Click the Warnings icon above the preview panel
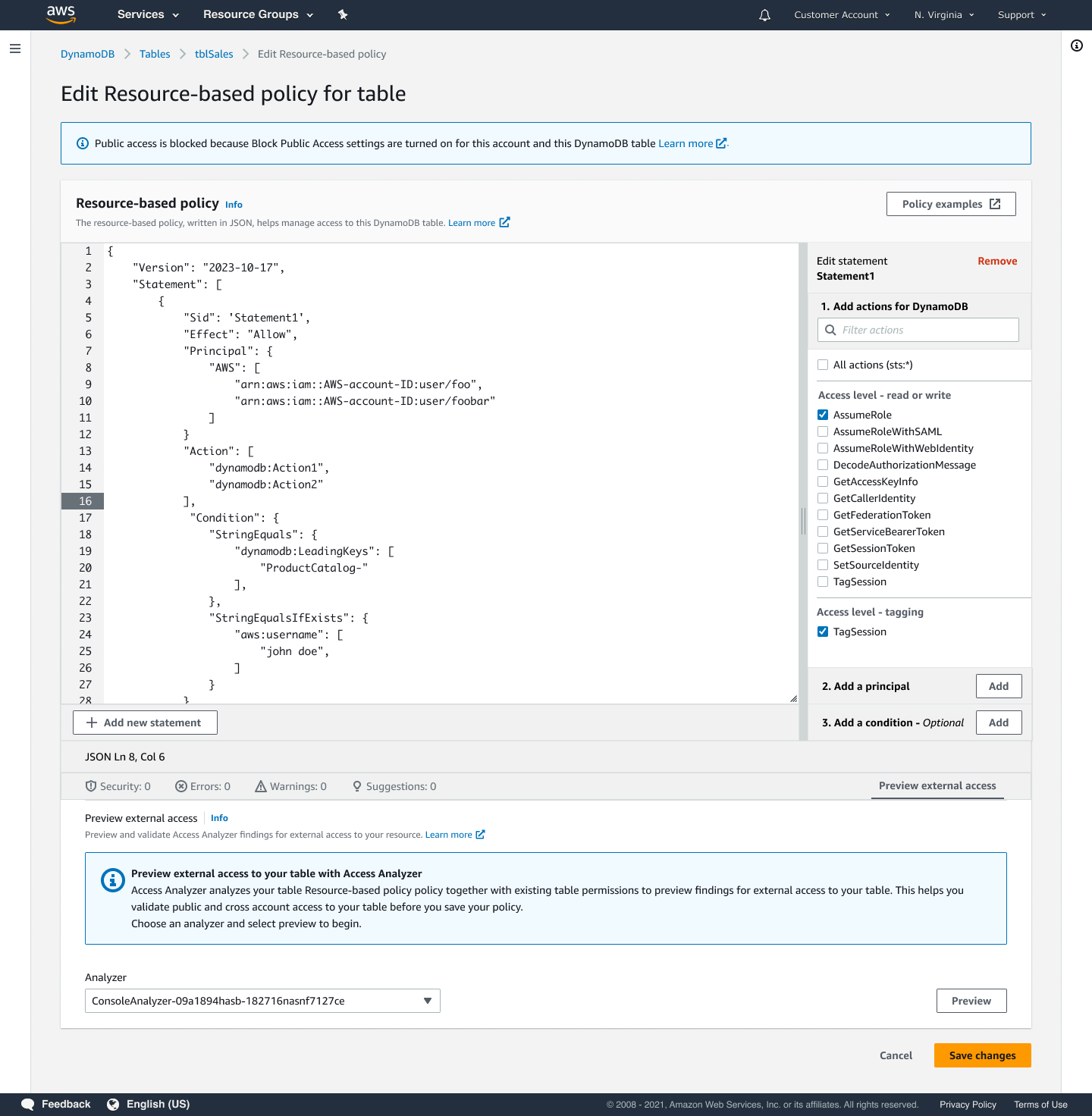The image size is (1092, 1116). click(x=261, y=786)
